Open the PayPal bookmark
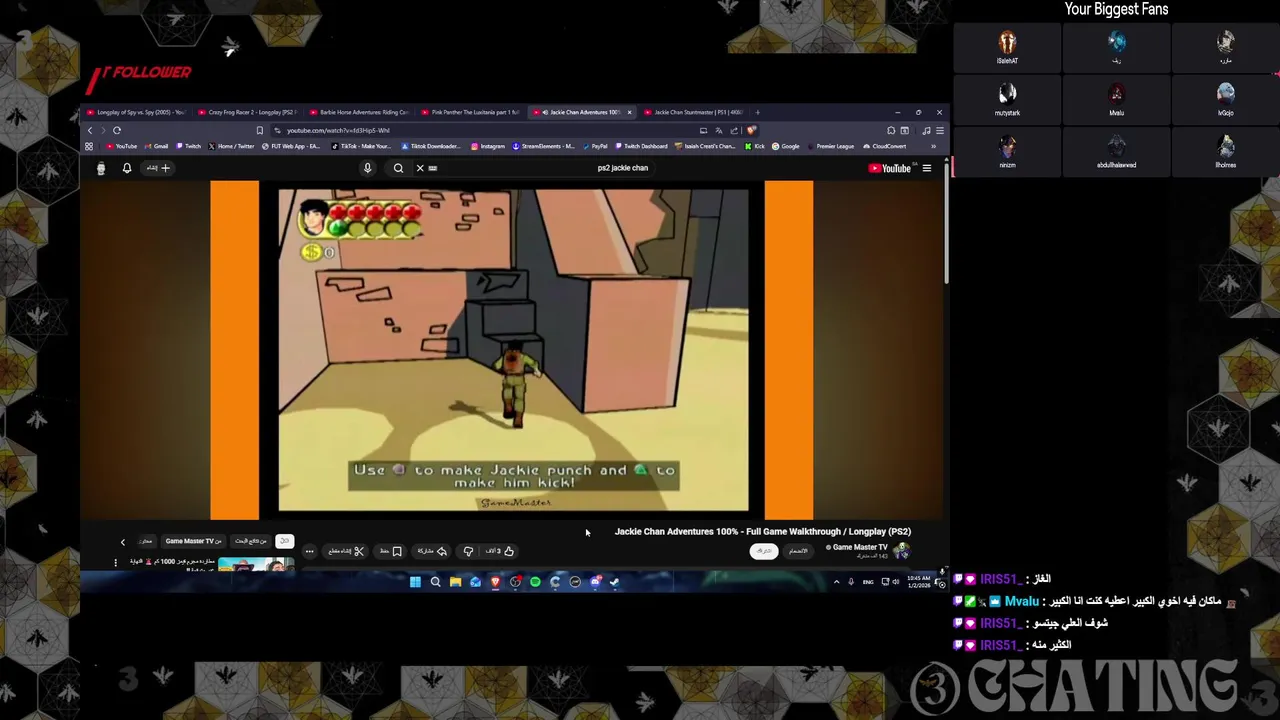Image resolution: width=1280 pixels, height=720 pixels. 595,146
